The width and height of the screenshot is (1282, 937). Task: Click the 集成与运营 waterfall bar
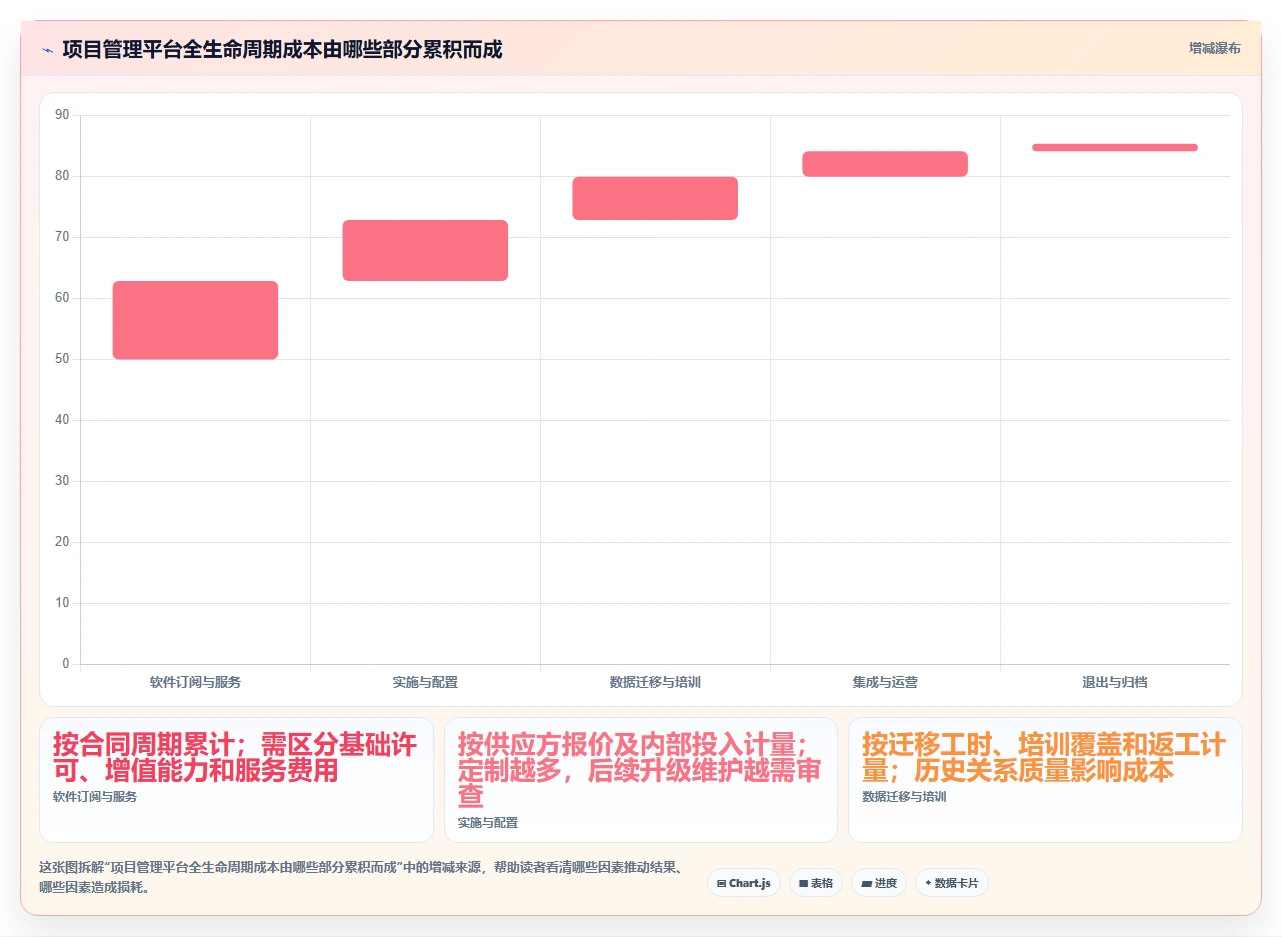tap(885, 164)
